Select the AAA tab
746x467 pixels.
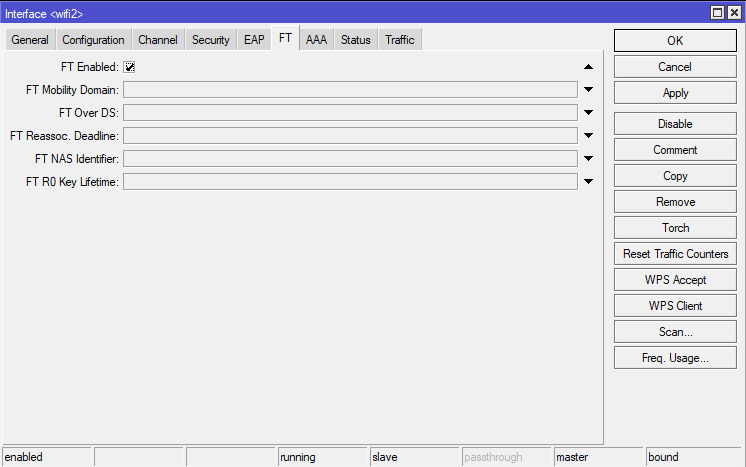(x=316, y=40)
